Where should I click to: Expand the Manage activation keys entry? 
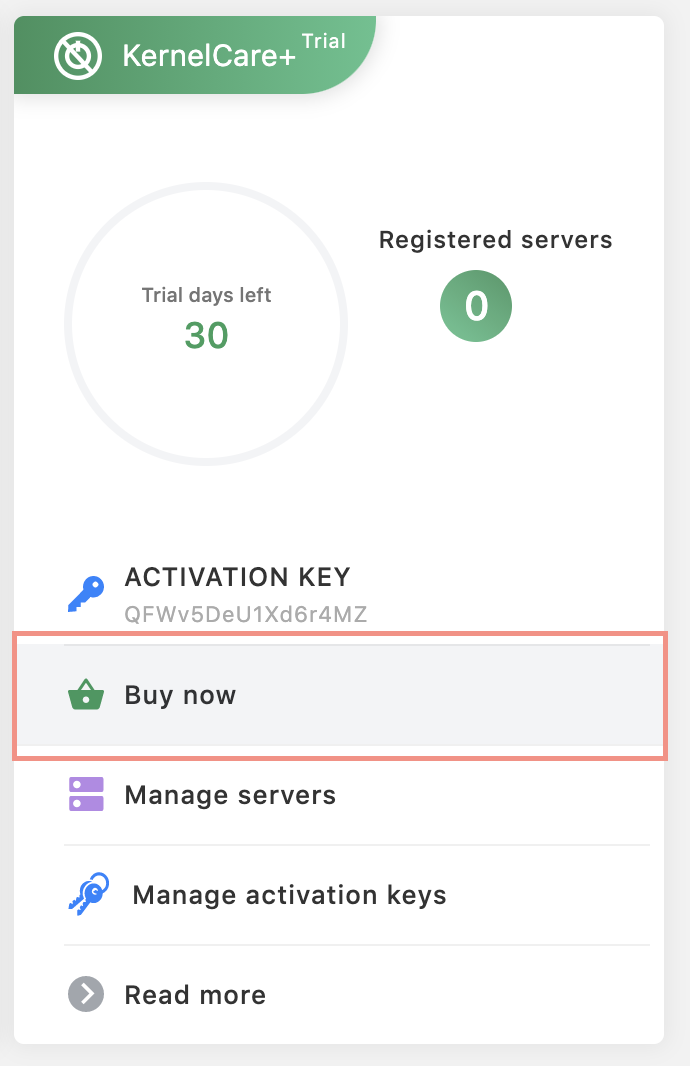pos(289,894)
